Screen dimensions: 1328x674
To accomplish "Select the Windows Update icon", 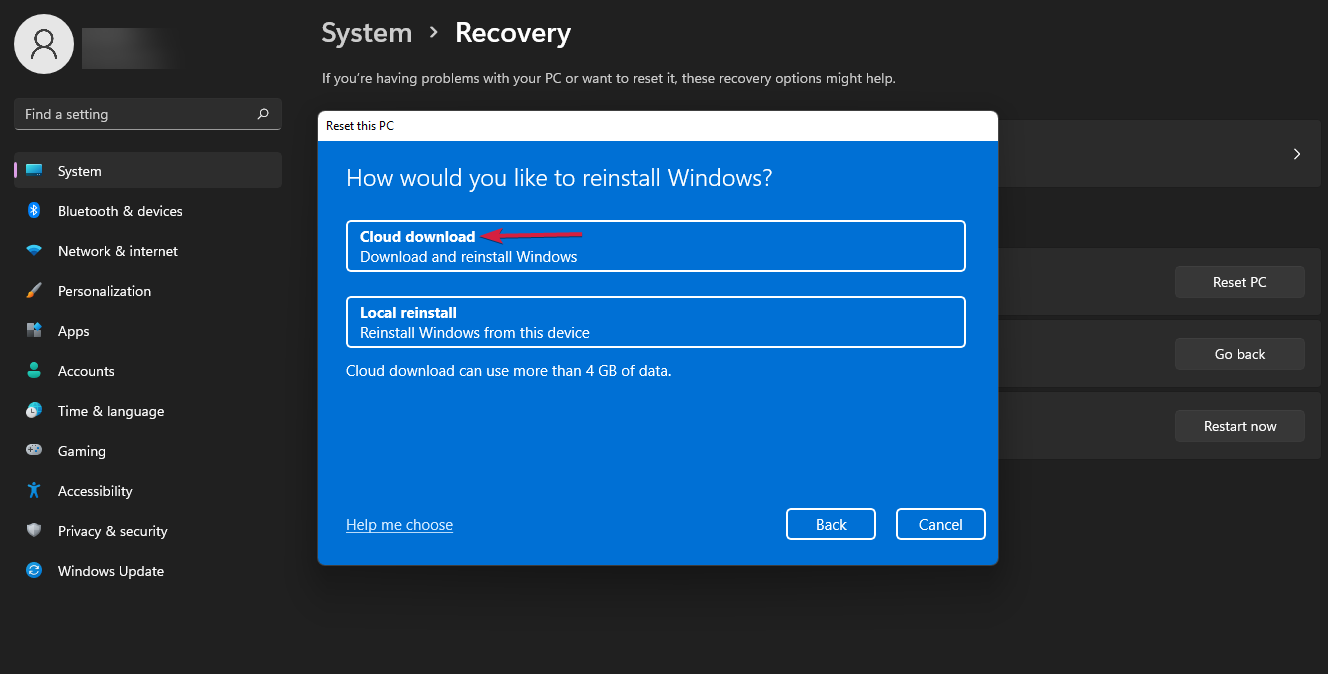I will (x=35, y=571).
